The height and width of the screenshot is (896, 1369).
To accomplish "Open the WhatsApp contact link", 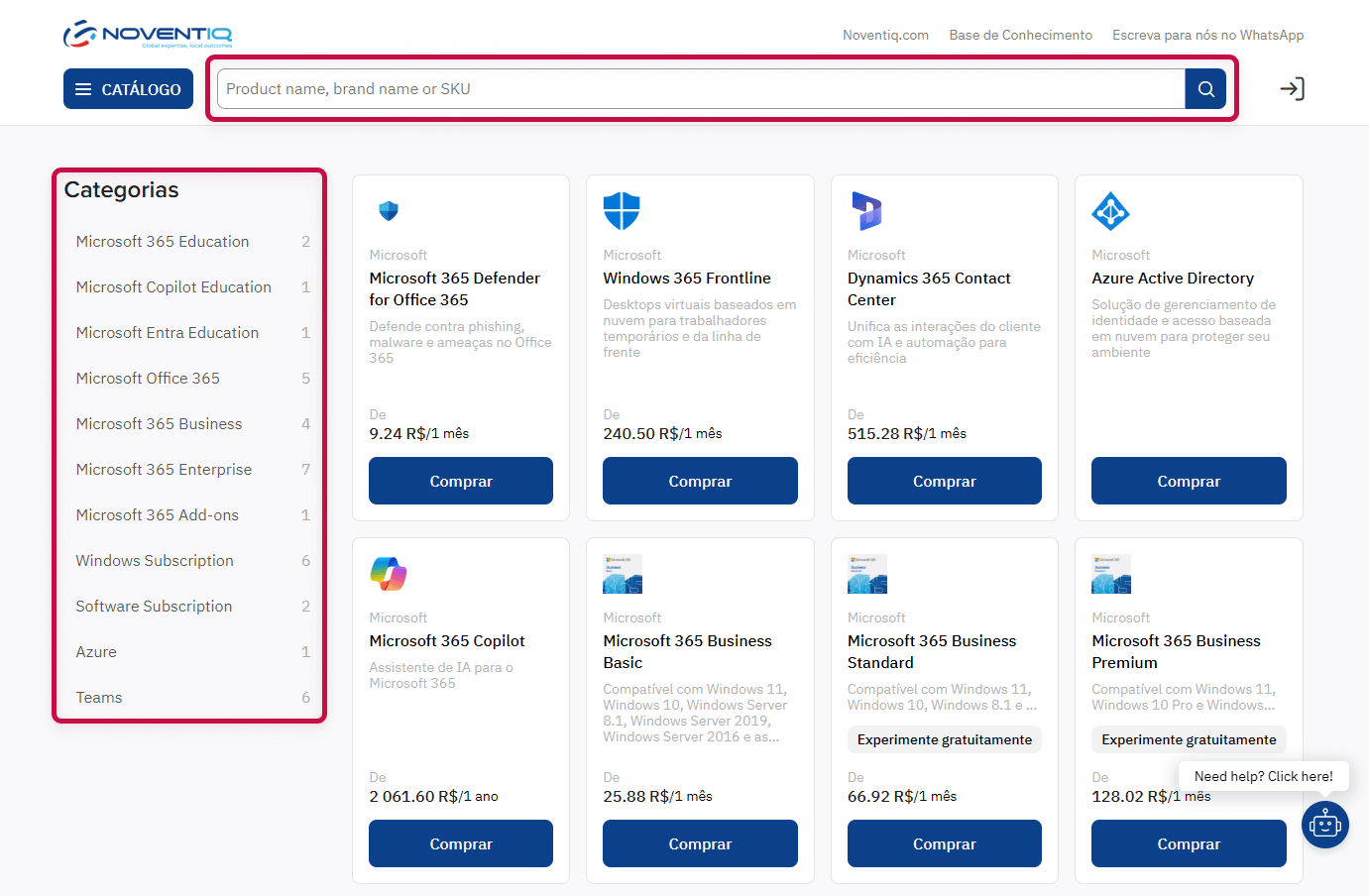I will (1207, 35).
